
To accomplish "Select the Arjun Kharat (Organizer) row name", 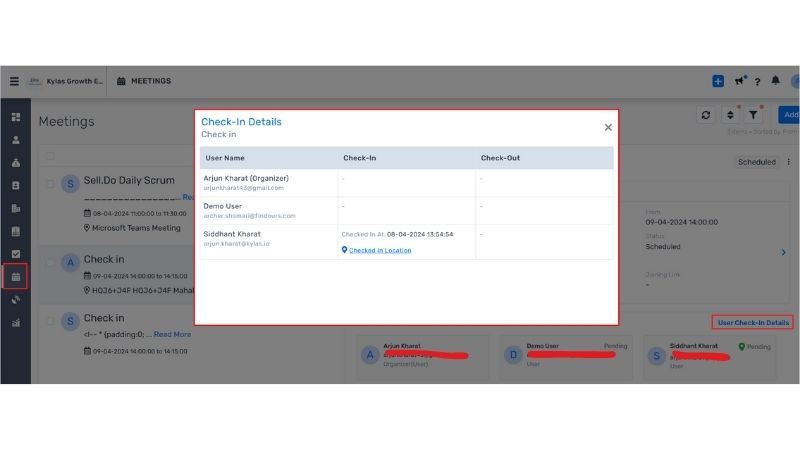I will tap(246, 178).
